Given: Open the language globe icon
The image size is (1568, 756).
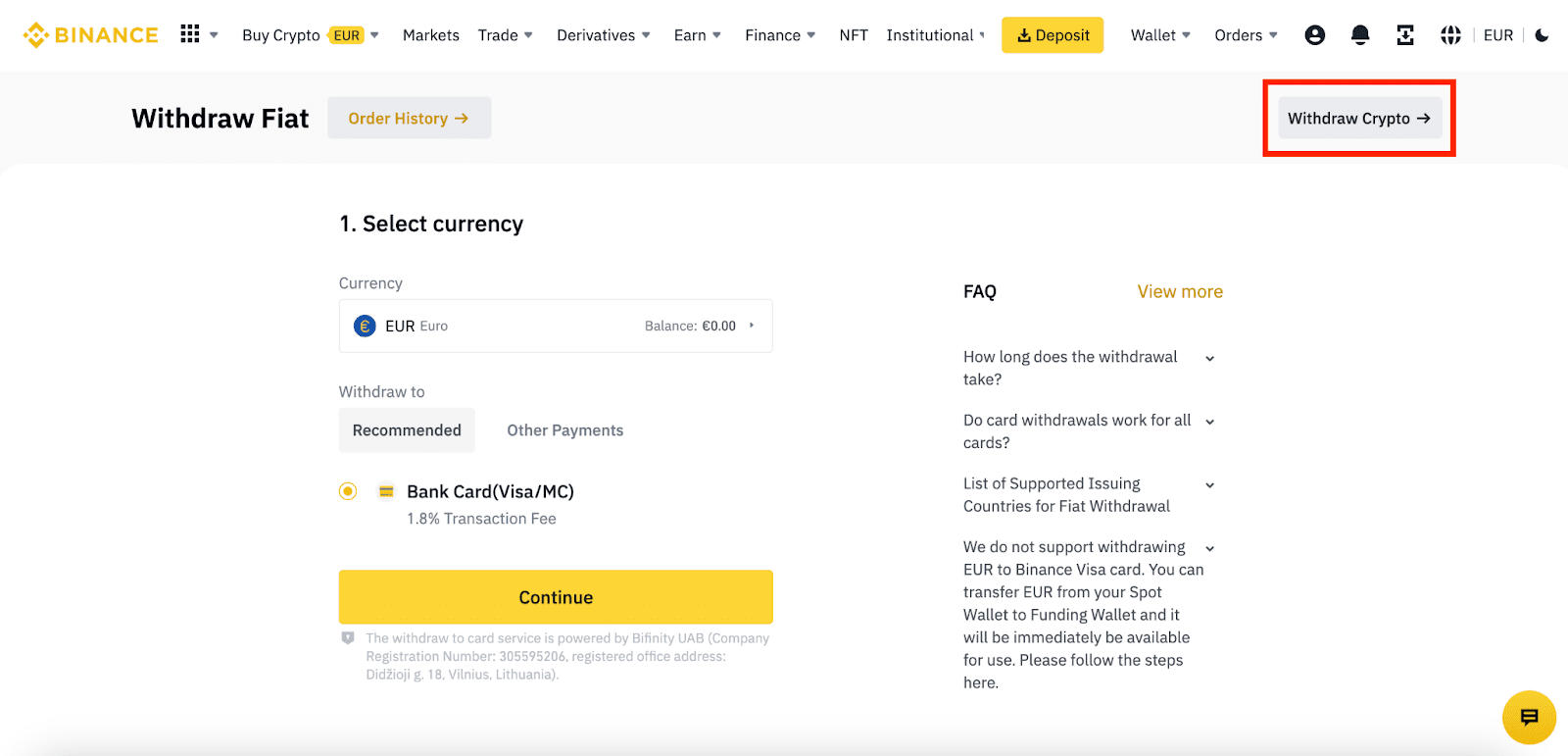Looking at the screenshot, I should pos(1450,35).
